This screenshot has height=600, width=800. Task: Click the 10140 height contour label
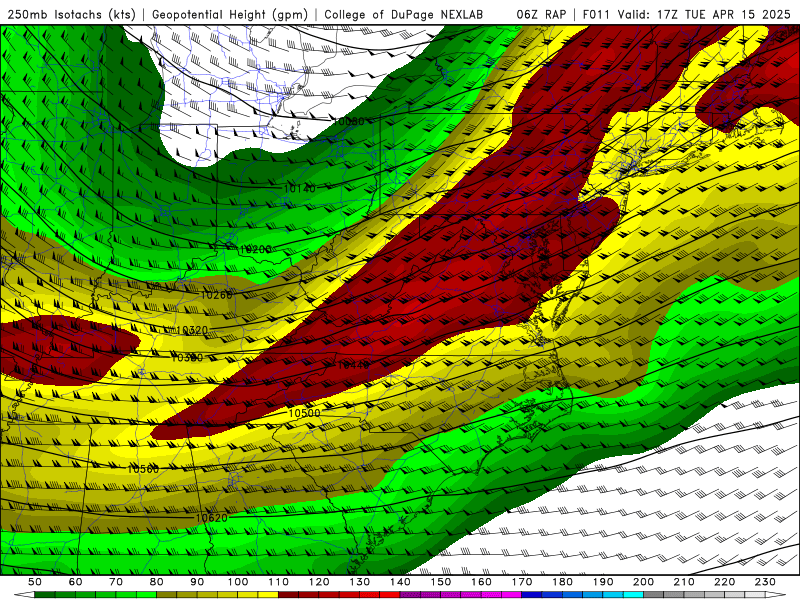click(x=299, y=189)
